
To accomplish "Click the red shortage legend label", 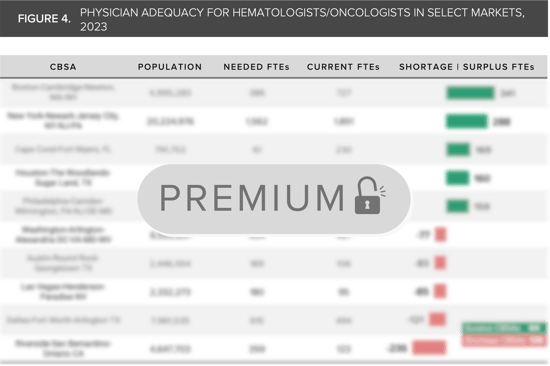I will [x=504, y=340].
